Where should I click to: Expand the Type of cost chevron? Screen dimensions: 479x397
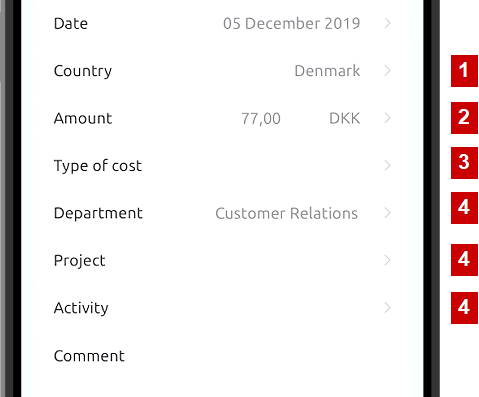tap(387, 165)
